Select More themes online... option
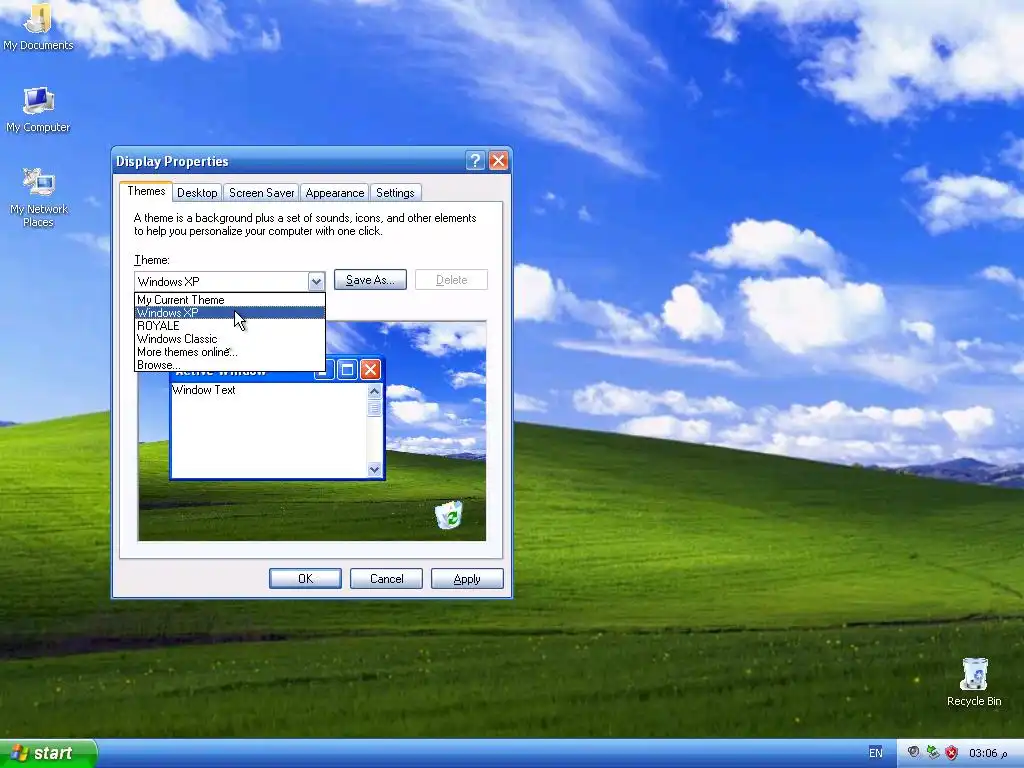This screenshot has height=768, width=1024. point(229,352)
